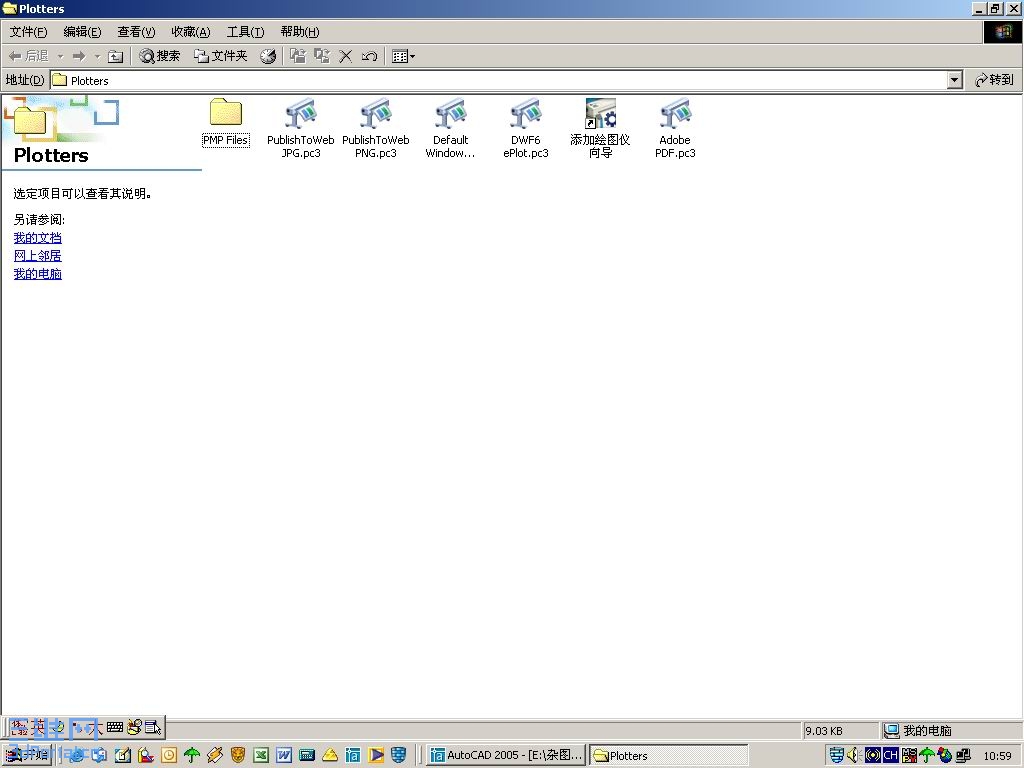
Task: Click the tiger-face quick launch icon
Action: click(x=238, y=756)
